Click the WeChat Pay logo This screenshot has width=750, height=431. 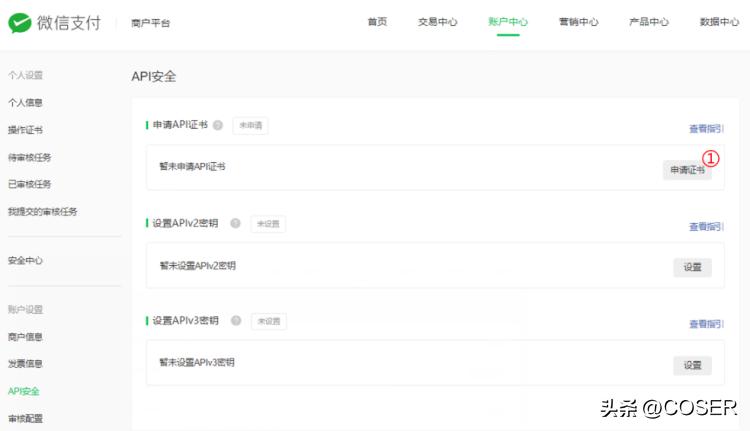click(55, 22)
